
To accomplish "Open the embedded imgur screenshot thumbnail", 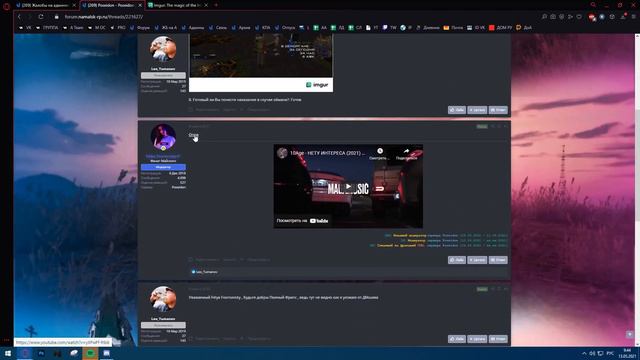I will click(261, 56).
